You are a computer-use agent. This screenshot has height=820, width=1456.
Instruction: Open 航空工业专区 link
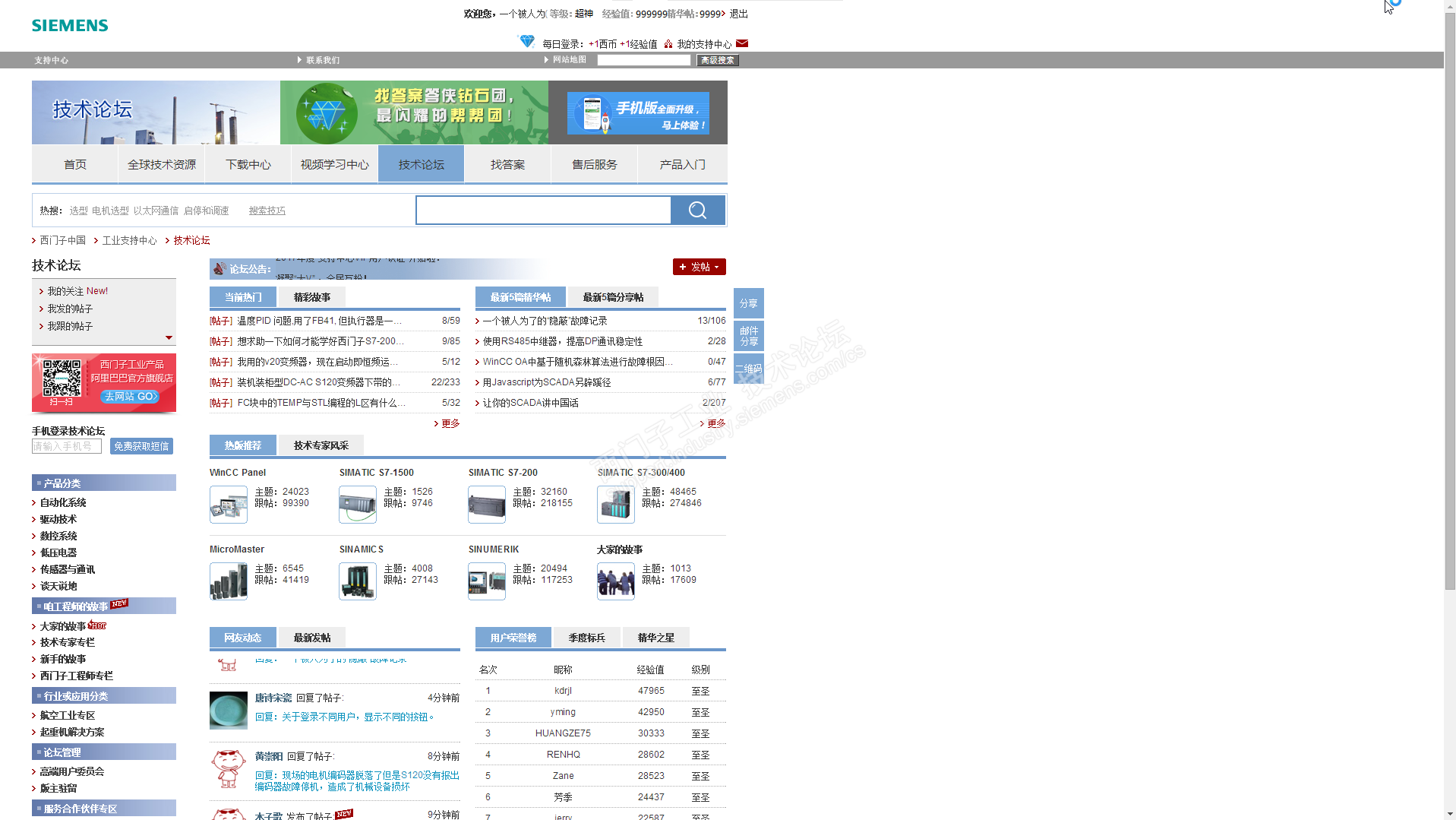point(68,715)
